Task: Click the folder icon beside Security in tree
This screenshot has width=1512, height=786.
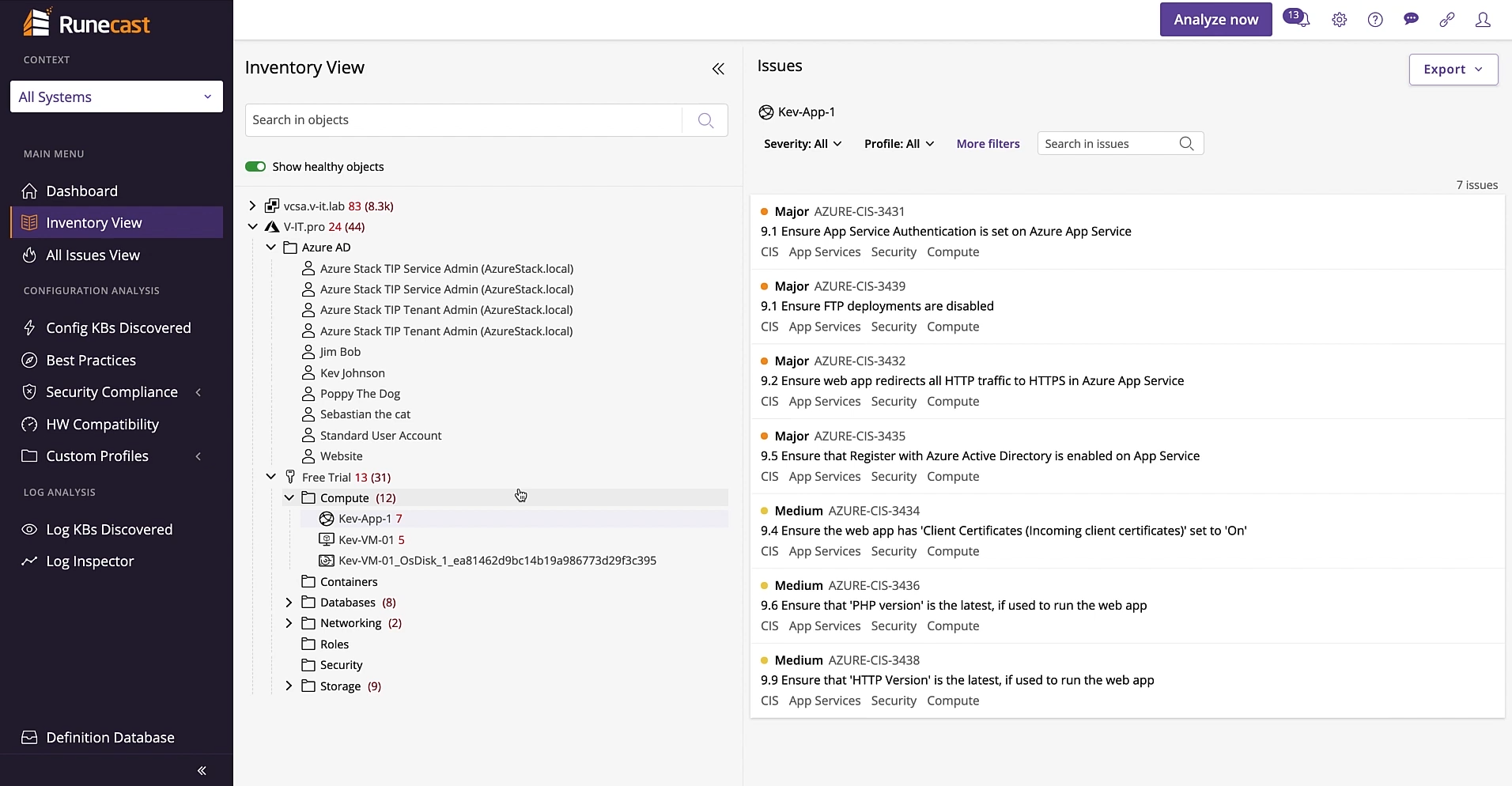Action: pyautogui.click(x=308, y=665)
